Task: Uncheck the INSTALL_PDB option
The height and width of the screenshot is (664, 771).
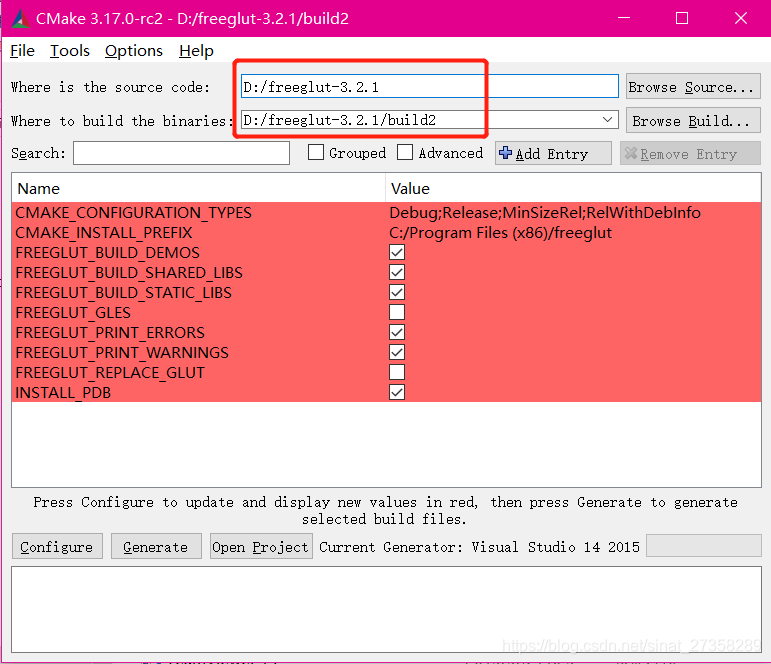Action: click(x=397, y=392)
